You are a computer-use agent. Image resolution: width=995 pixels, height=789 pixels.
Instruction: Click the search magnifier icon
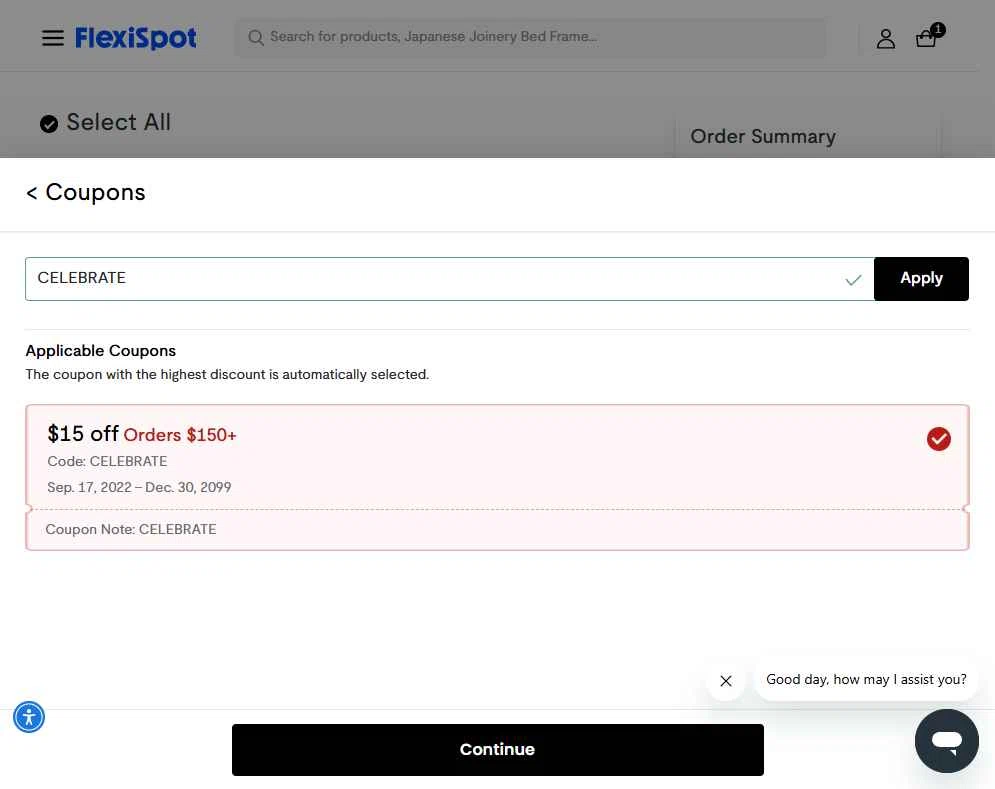[256, 38]
